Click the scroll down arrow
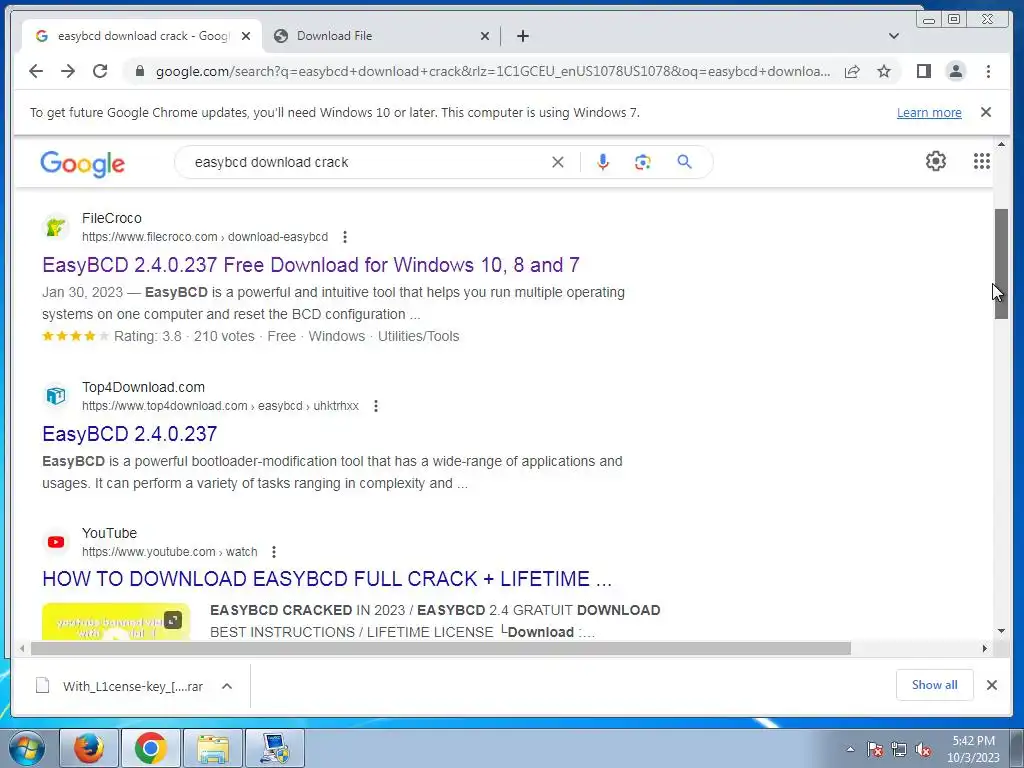Viewport: 1024px width, 768px height. click(x=1001, y=631)
